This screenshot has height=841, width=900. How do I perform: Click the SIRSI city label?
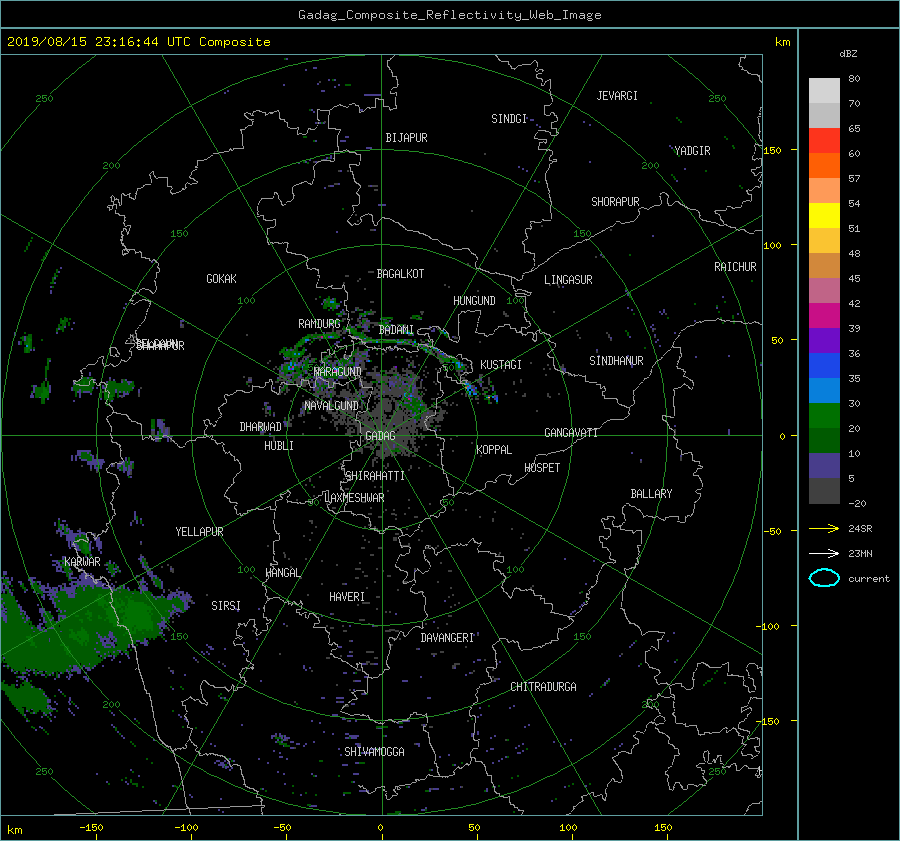click(226, 606)
